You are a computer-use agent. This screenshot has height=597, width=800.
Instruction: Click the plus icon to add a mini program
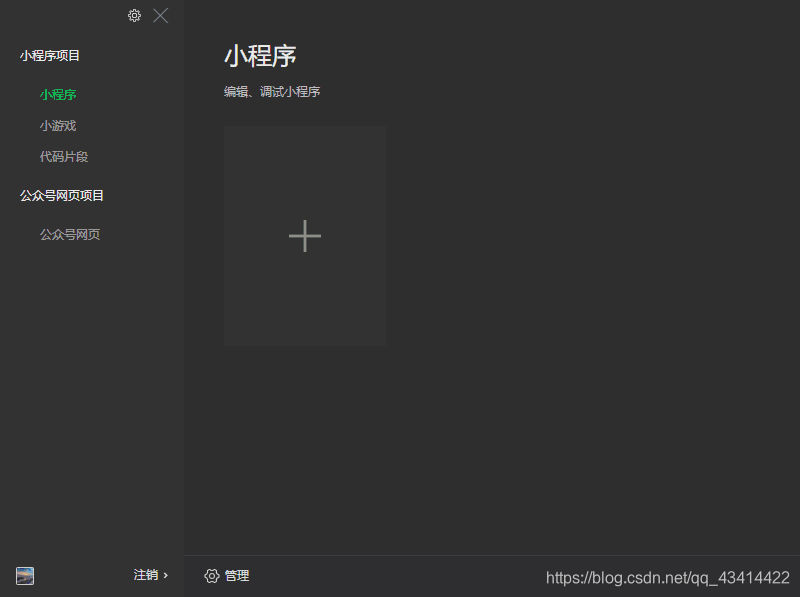coord(305,236)
